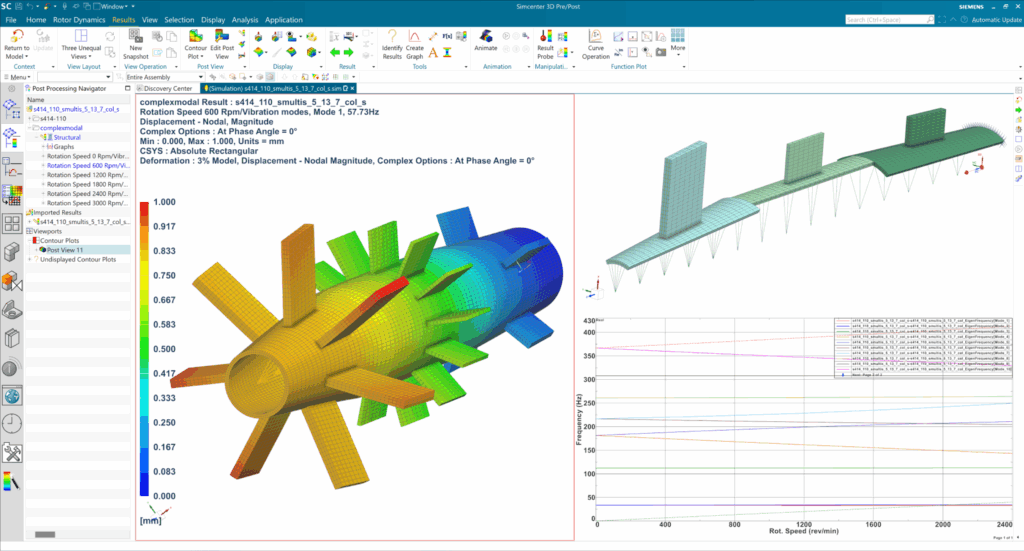1024x551 pixels.
Task: Open the Curve Operation tool
Action: [x=596, y=37]
